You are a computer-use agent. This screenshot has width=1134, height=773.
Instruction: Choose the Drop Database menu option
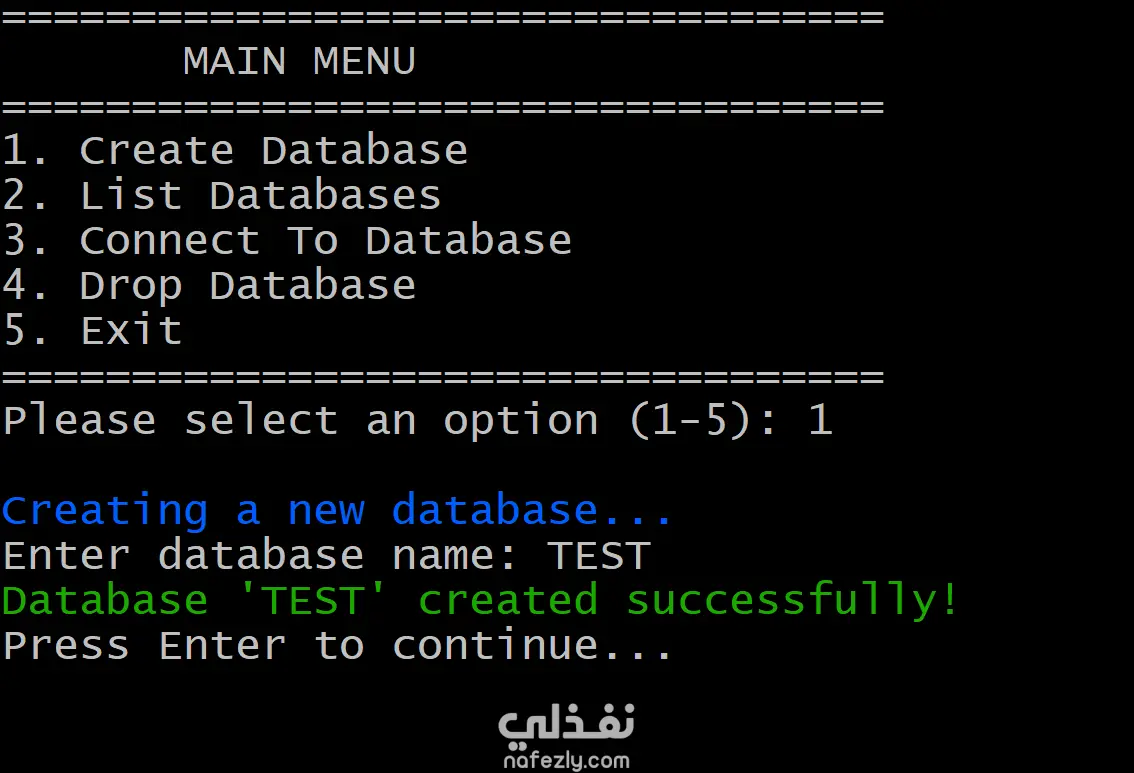(247, 286)
